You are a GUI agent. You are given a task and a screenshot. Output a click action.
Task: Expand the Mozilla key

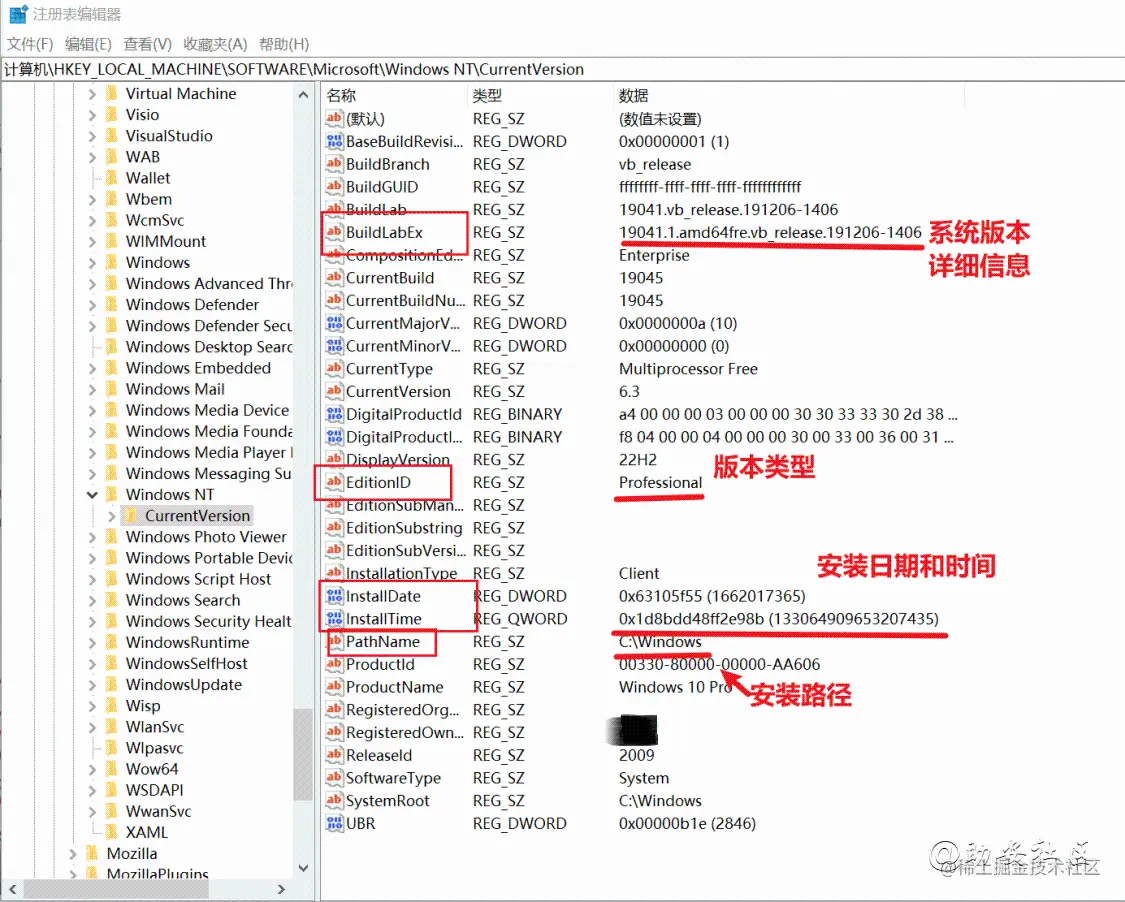(x=72, y=853)
